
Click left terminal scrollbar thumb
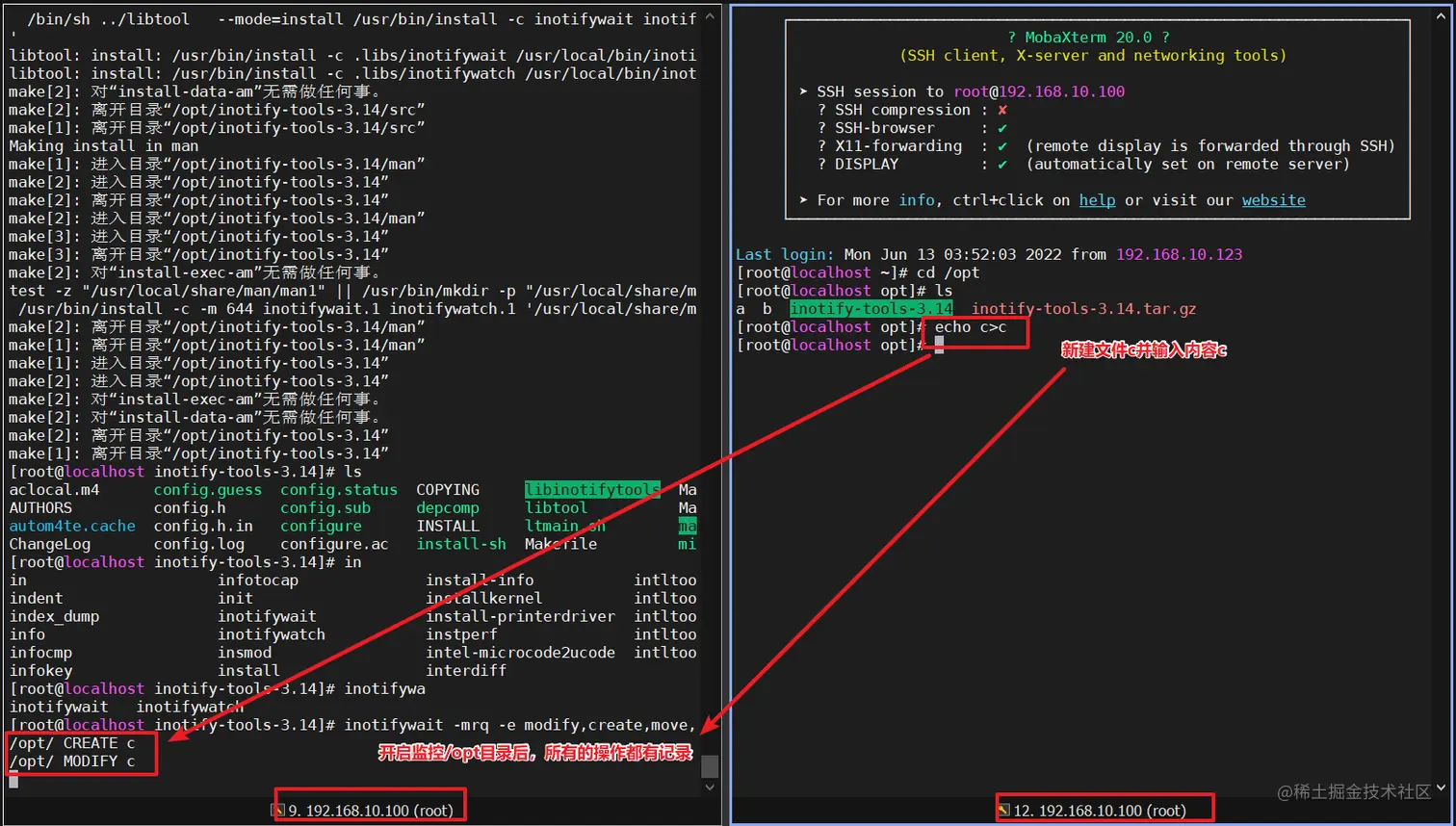click(710, 765)
